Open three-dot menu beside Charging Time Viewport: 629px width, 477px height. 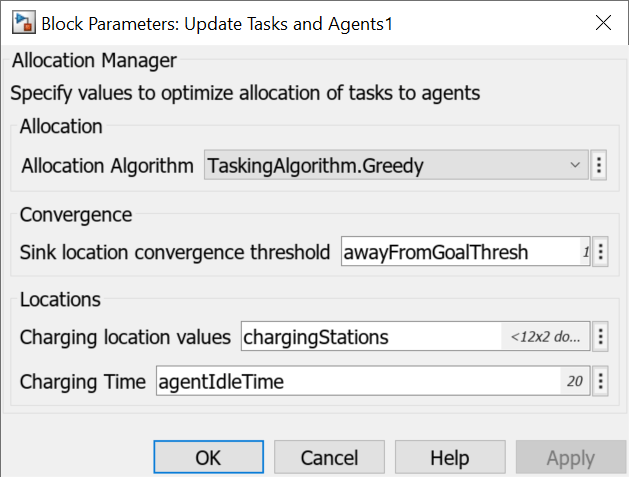pos(600,381)
